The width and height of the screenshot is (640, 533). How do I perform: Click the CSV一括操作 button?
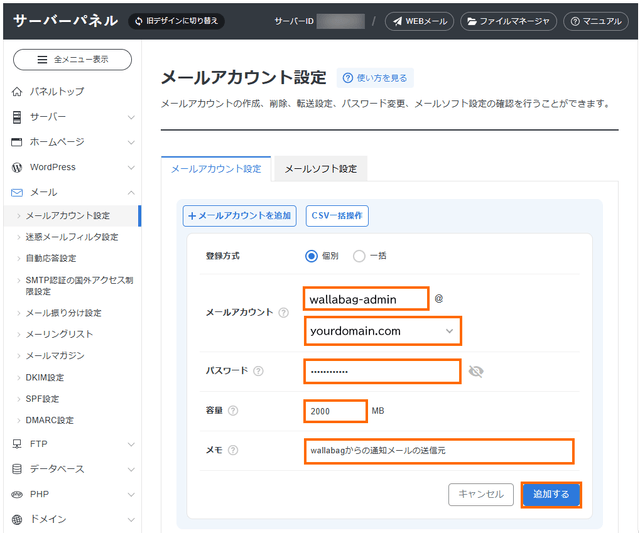(x=337, y=215)
